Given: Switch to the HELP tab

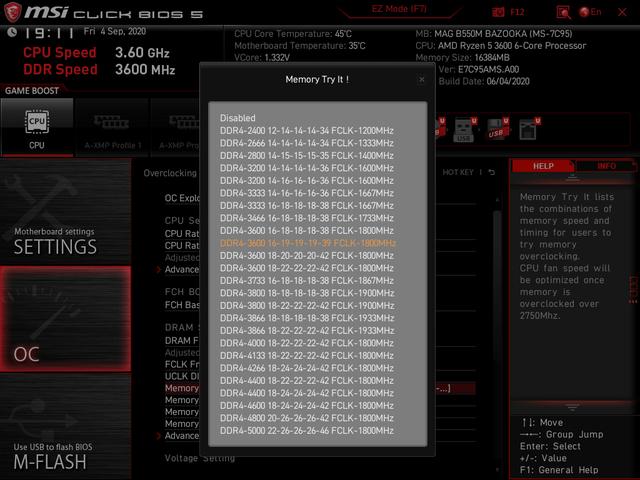Looking at the screenshot, I should click(x=543, y=166).
